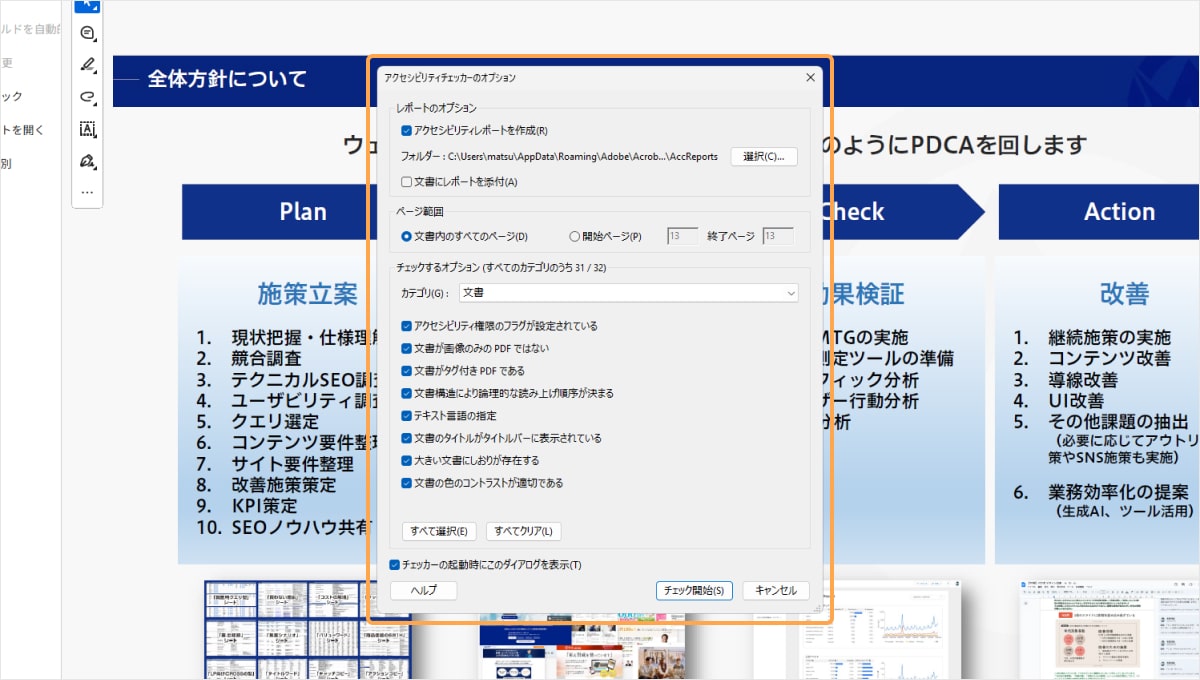Image resolution: width=1200 pixels, height=680 pixels.
Task: Toggle 文書の色のコントラストが適切である checkbox
Action: pyautogui.click(x=406, y=483)
